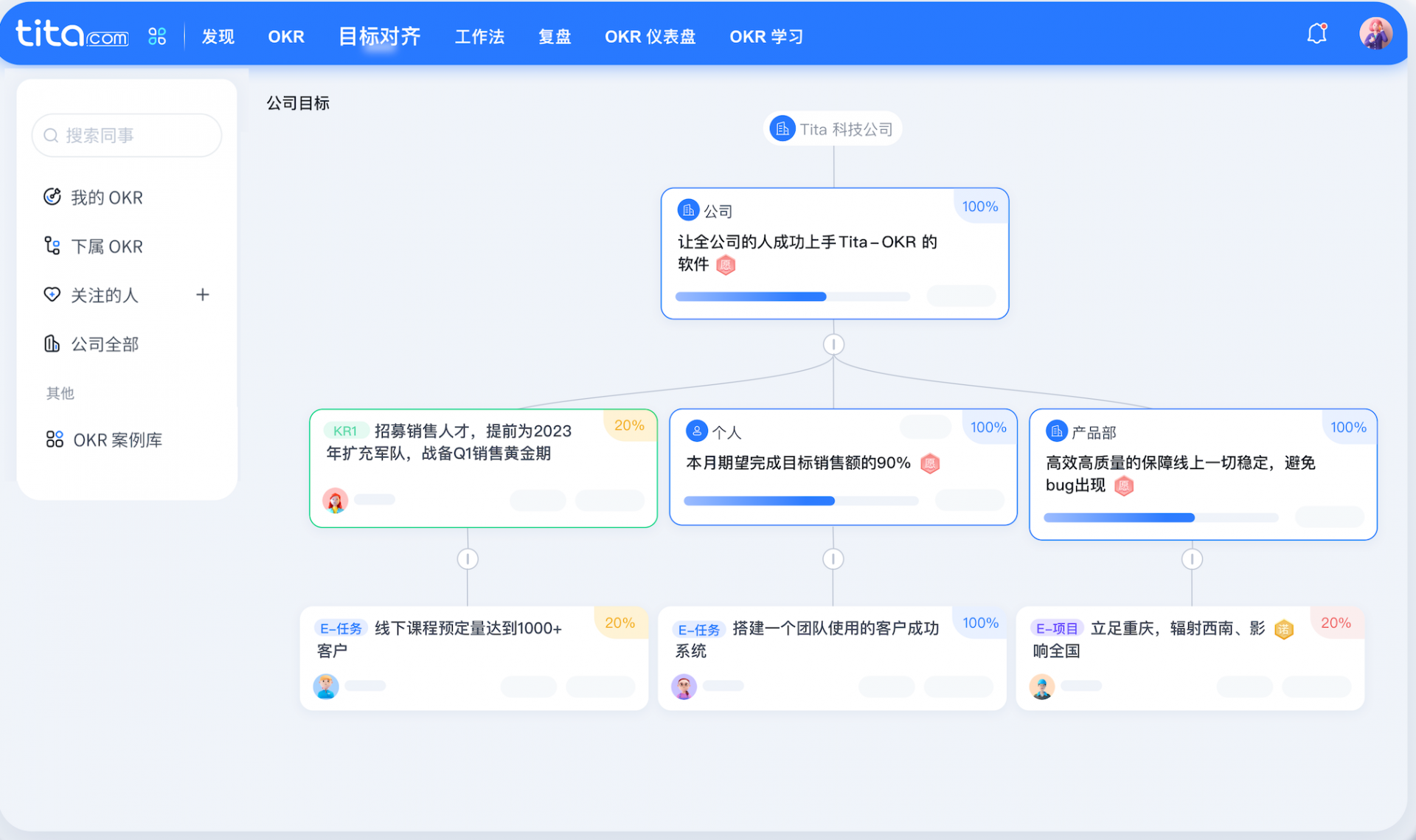Collapse children under KR1 card
Image resolution: width=1416 pixels, height=840 pixels.
click(x=468, y=559)
